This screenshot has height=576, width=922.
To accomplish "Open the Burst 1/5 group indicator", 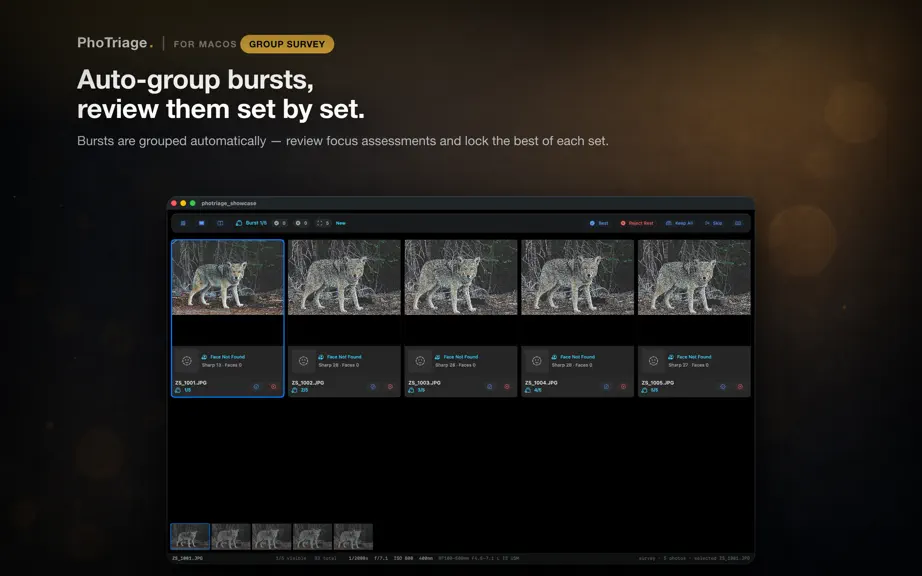I will click(x=251, y=223).
